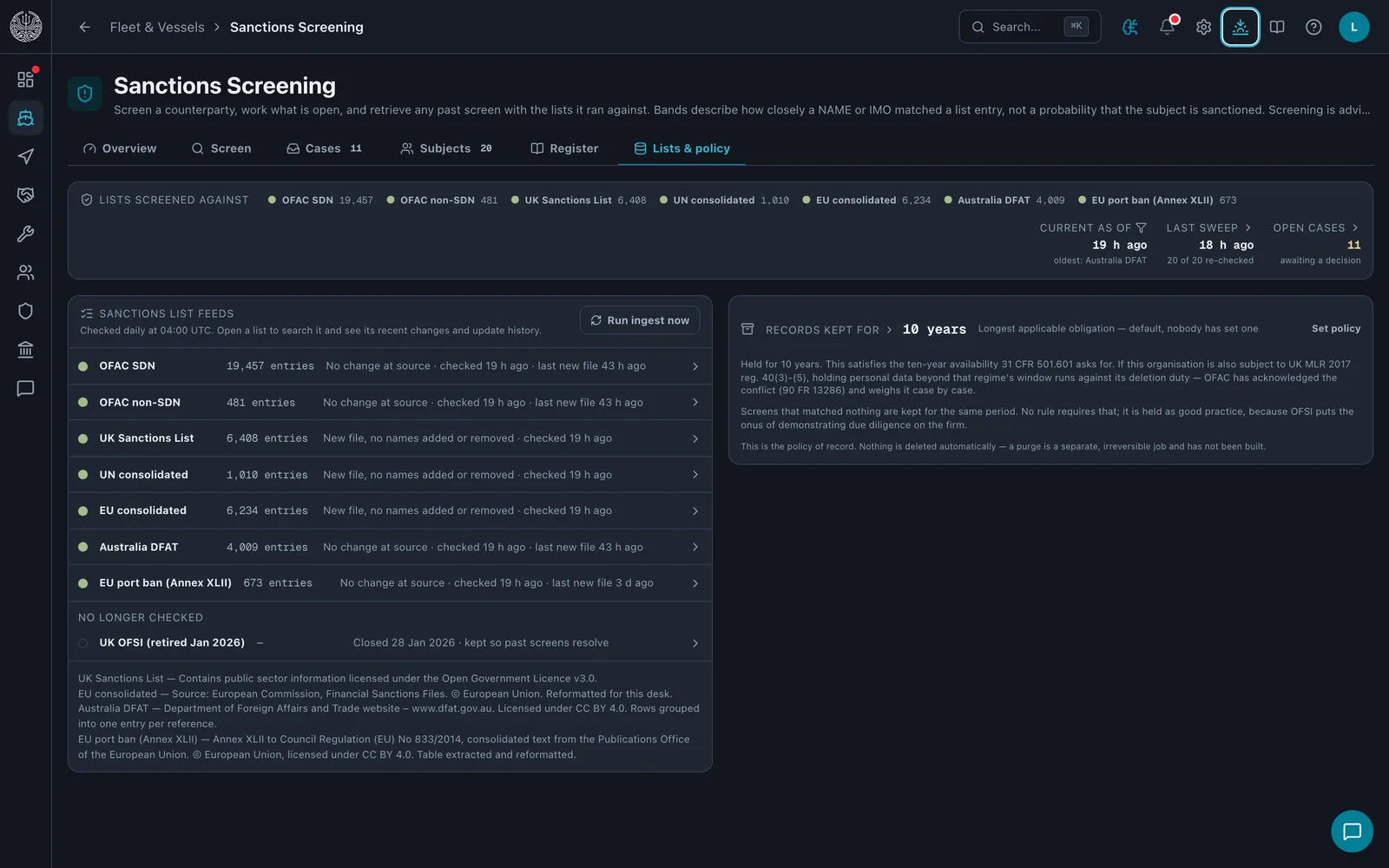The width and height of the screenshot is (1389, 868).
Task: Open the bank building sidebar icon
Action: coord(25,350)
